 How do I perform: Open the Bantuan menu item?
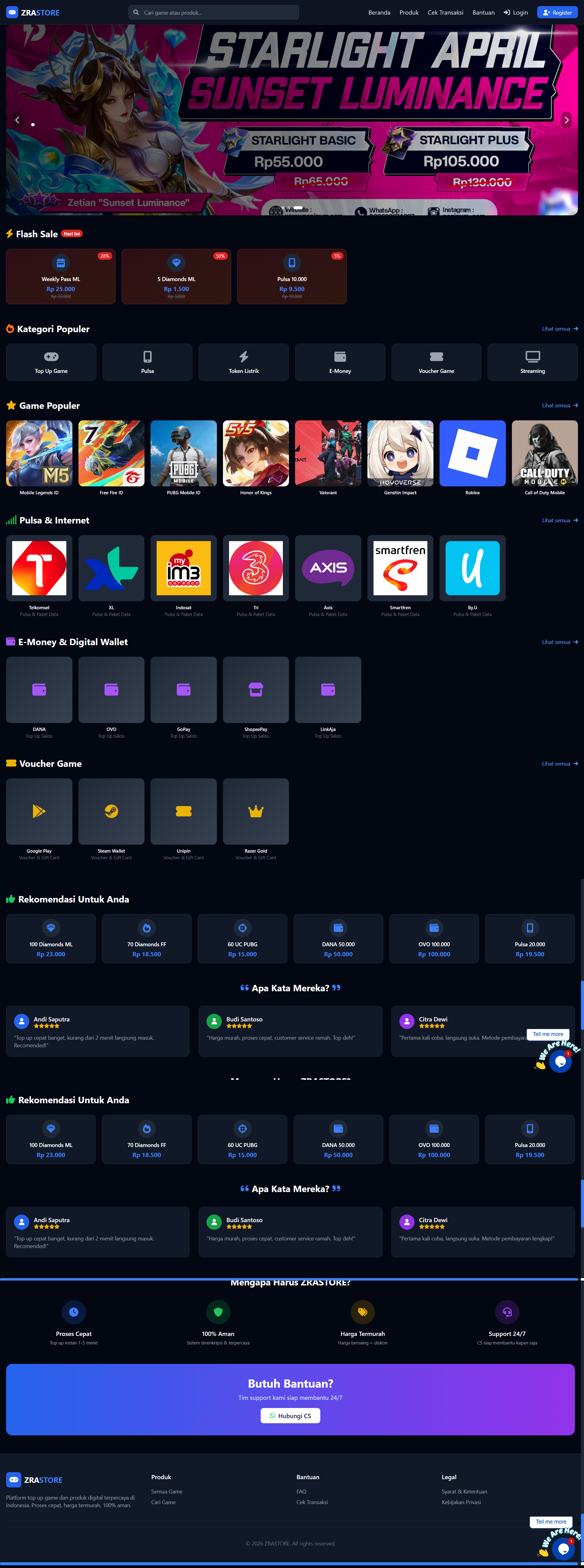pos(484,12)
